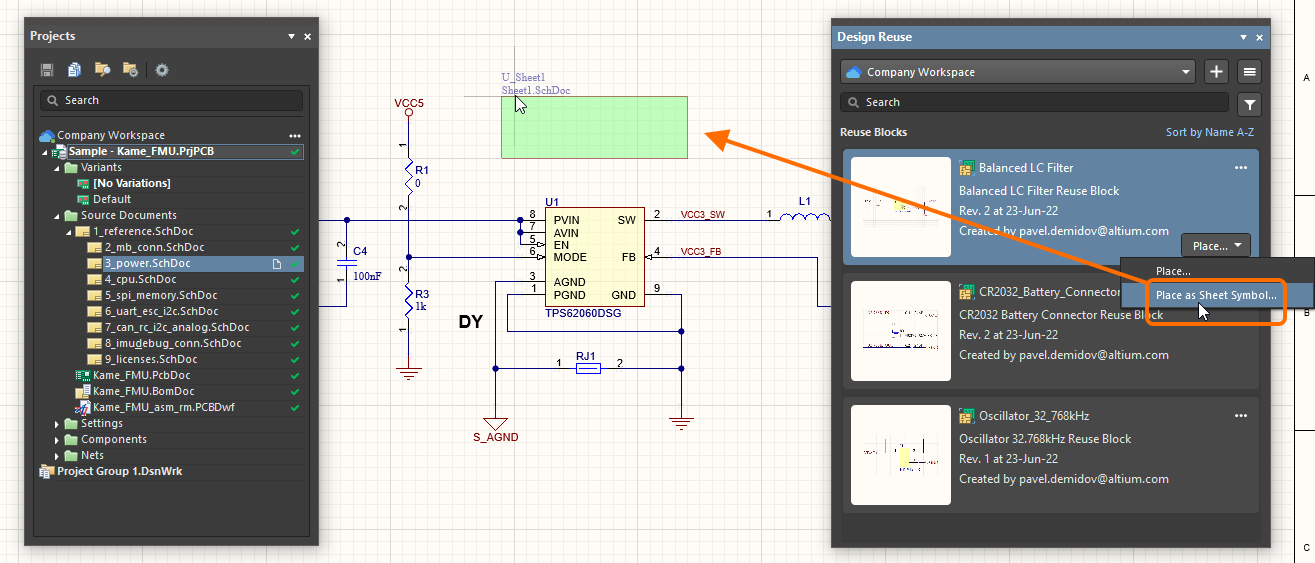Click the filter funnel icon beside Search
The width and height of the screenshot is (1315, 563).
[x=1250, y=103]
